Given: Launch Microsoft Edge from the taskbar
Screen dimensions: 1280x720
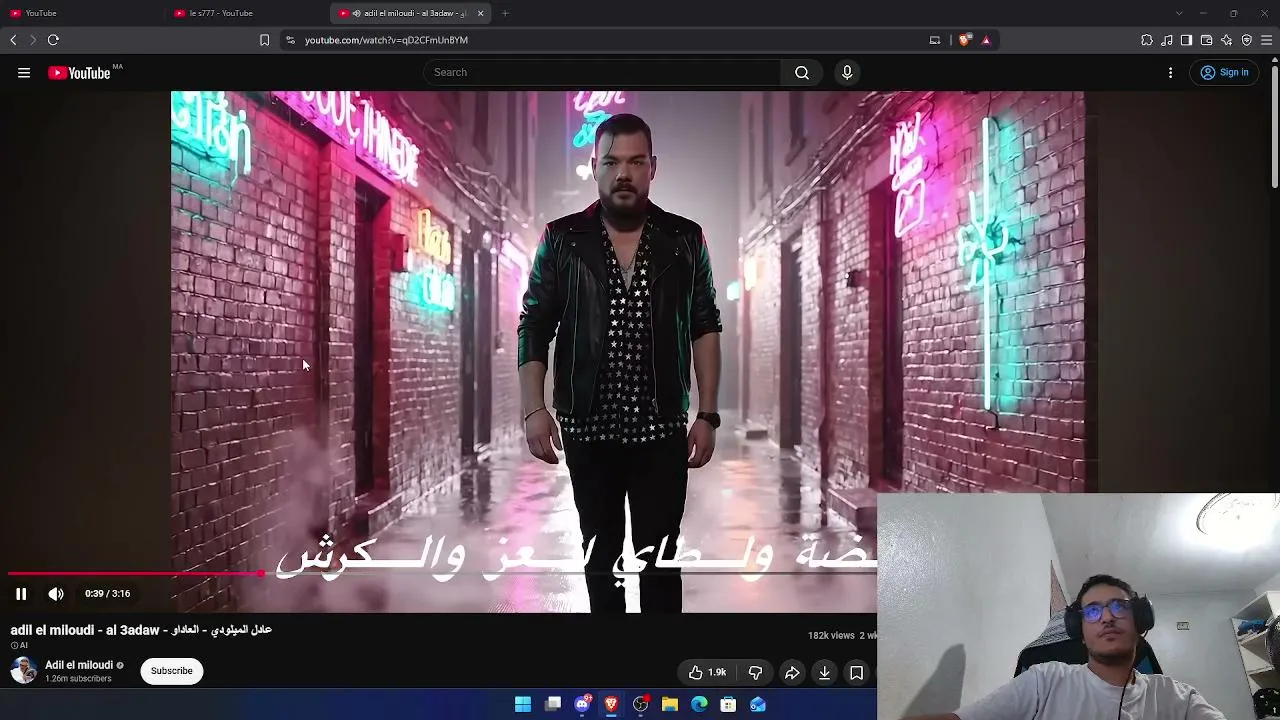Looking at the screenshot, I should 699,705.
